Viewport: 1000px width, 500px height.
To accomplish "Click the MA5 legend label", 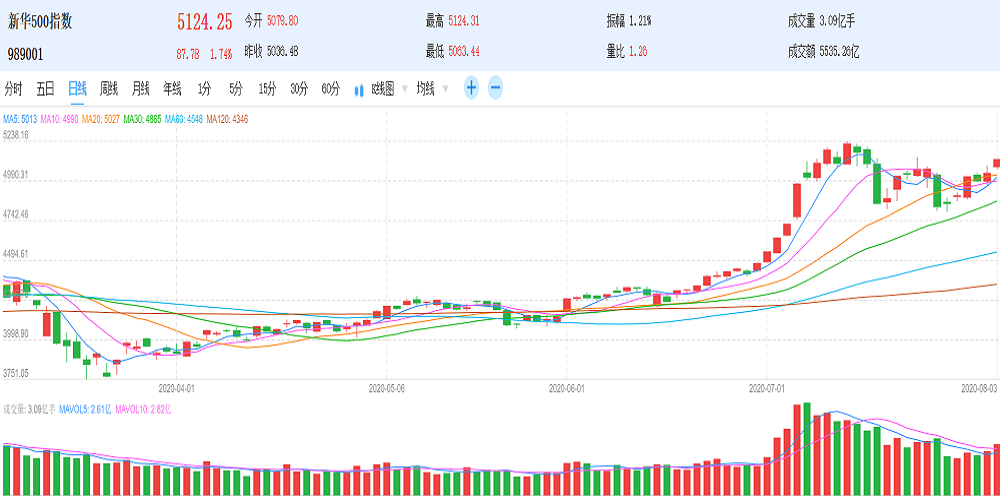I will coord(19,119).
